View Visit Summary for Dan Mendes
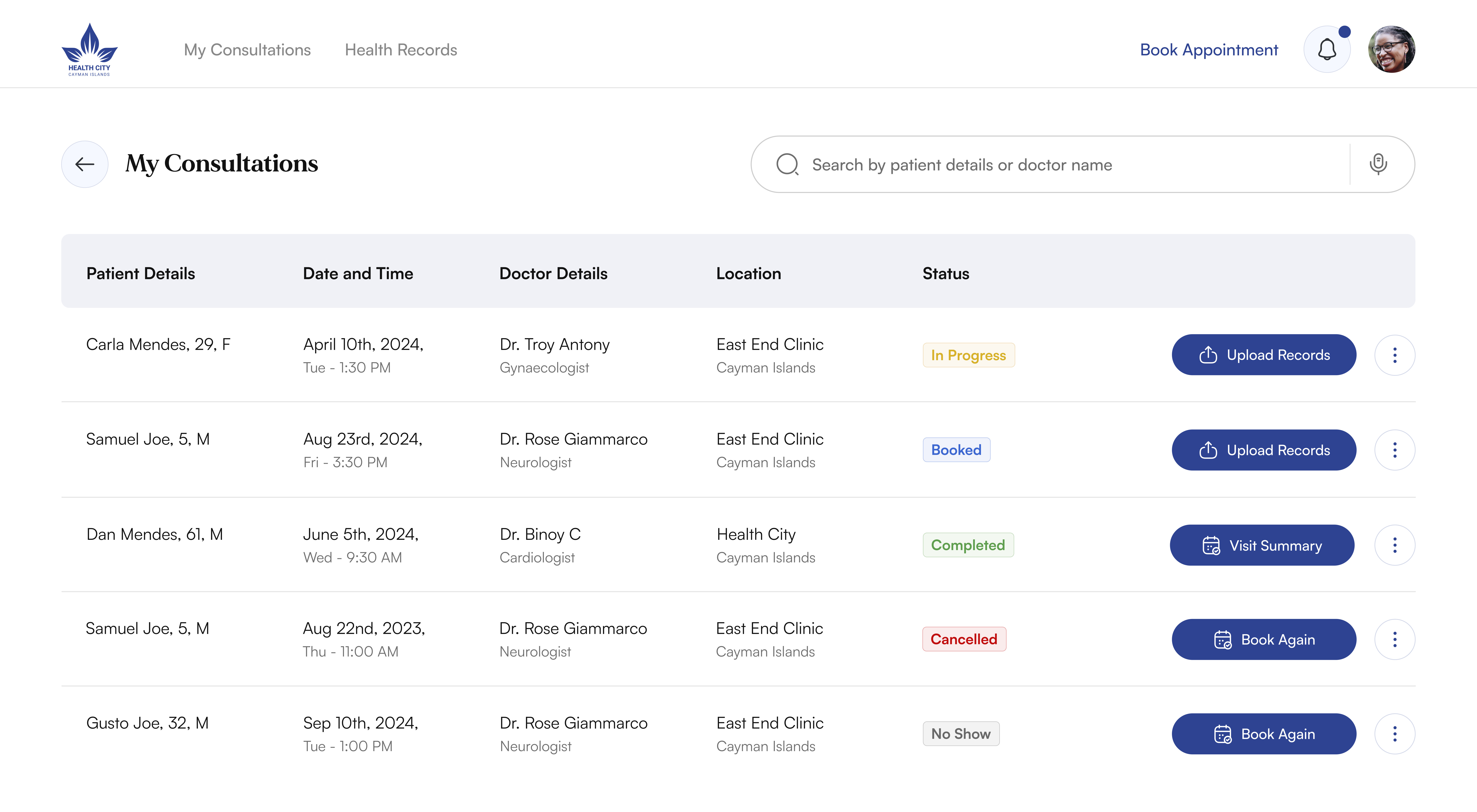The width and height of the screenshot is (1477, 812). (1262, 545)
